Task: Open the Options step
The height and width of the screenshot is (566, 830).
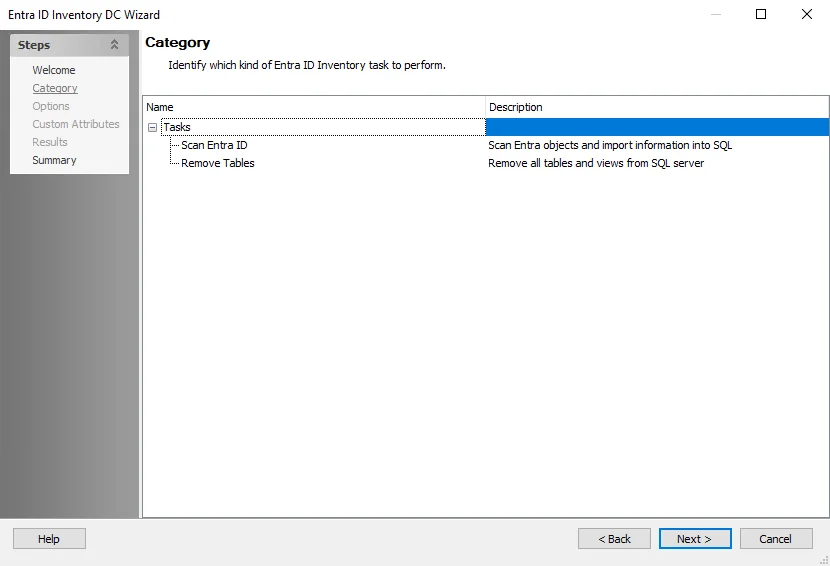Action: (x=50, y=106)
